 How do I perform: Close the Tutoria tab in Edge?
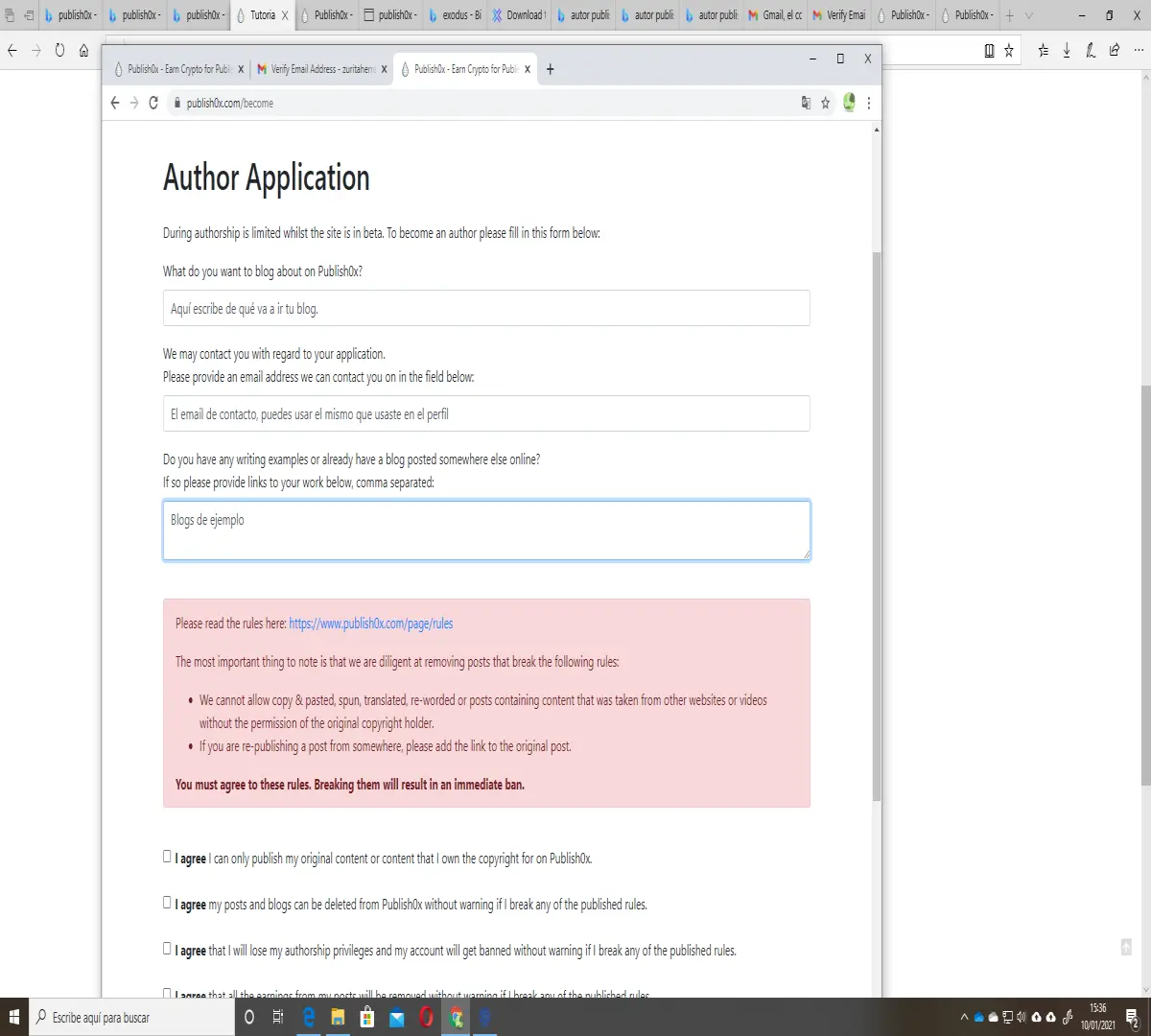click(x=285, y=15)
